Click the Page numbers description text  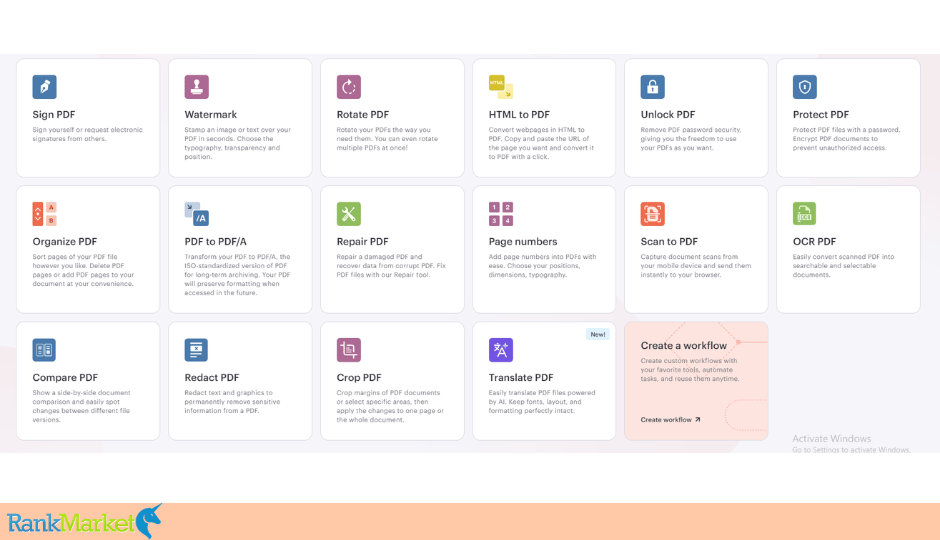pyautogui.click(x=543, y=266)
